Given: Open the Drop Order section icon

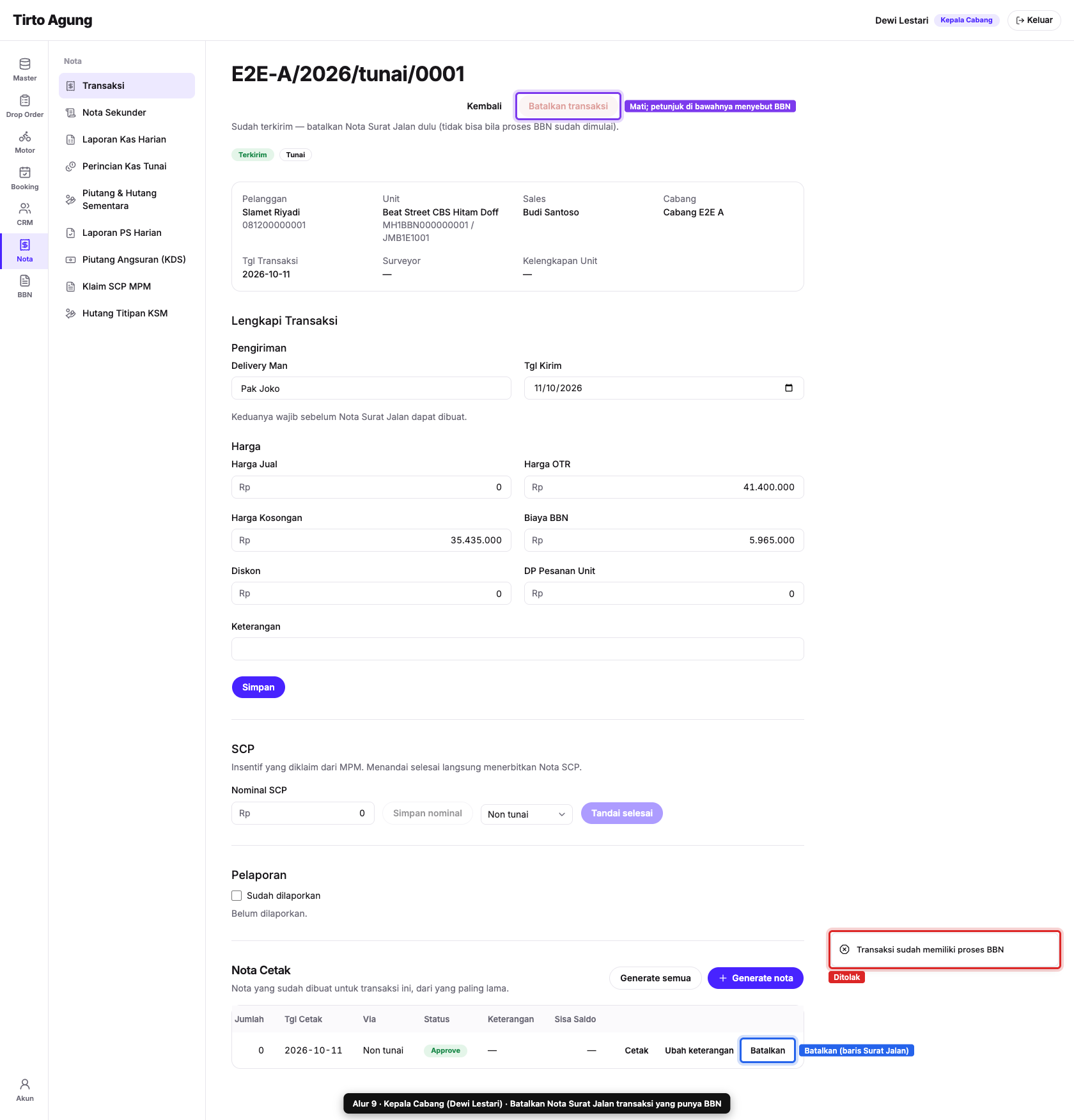Looking at the screenshot, I should coord(25,100).
